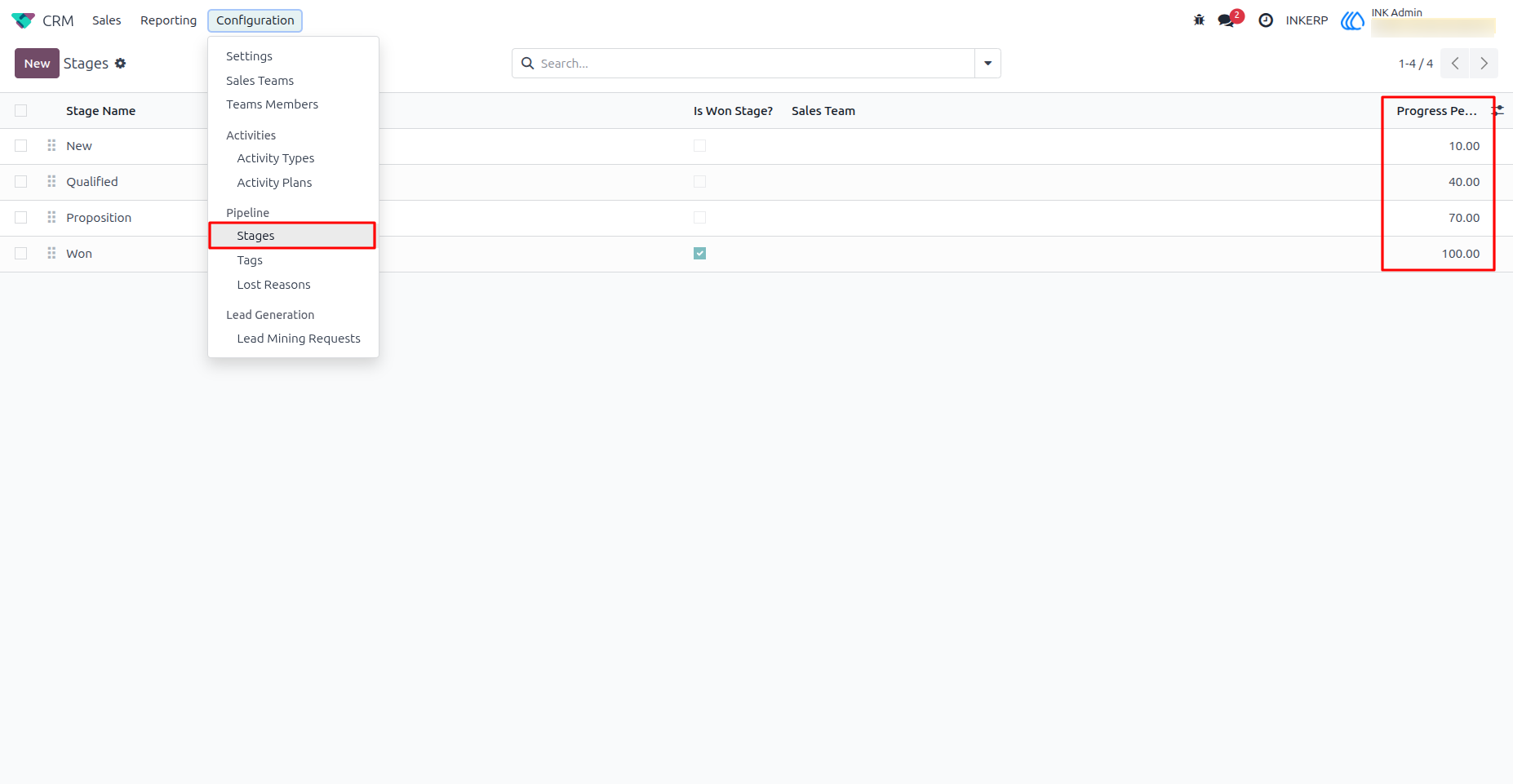
Task: Grab the drag handle for Proposition stage
Action: (x=51, y=218)
